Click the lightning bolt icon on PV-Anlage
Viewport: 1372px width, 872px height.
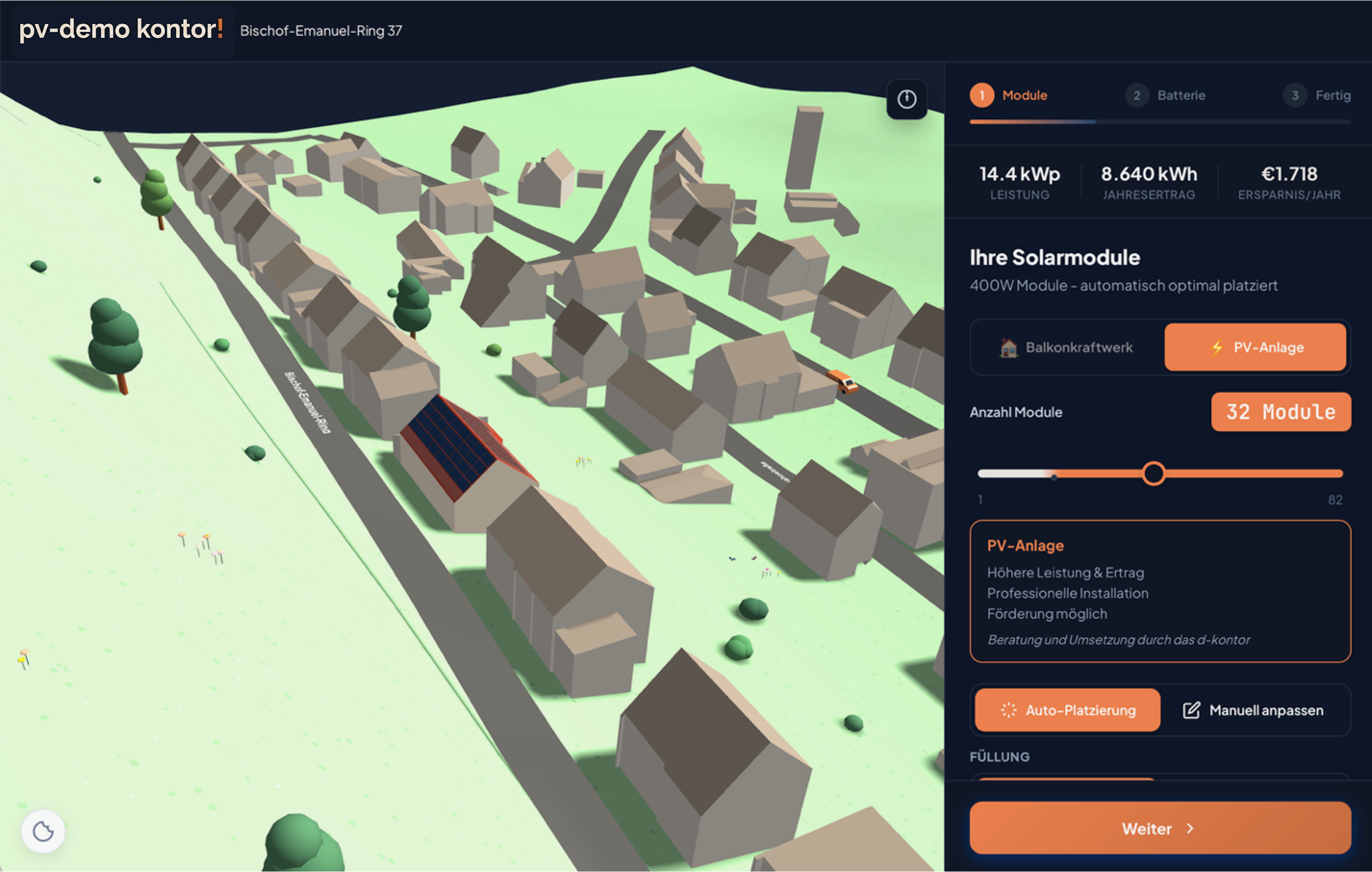(1217, 347)
